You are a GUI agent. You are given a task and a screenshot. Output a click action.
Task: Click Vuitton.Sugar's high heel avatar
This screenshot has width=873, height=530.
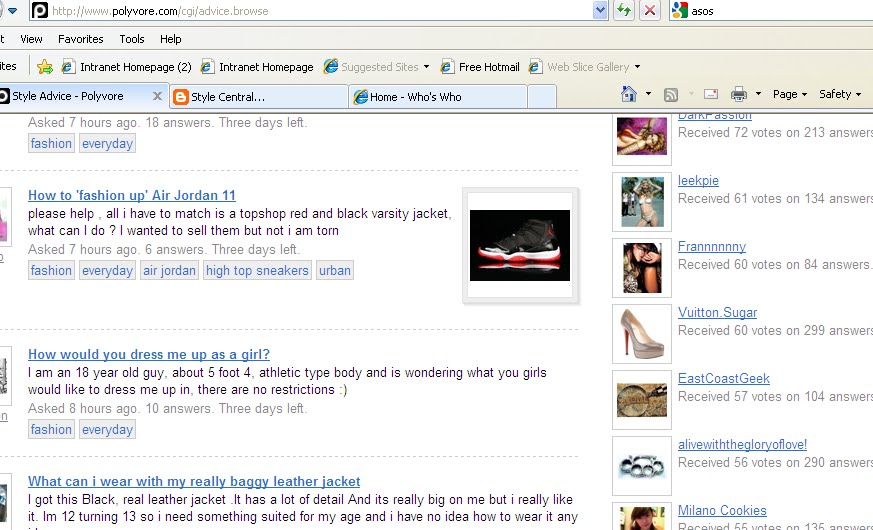tap(642, 334)
